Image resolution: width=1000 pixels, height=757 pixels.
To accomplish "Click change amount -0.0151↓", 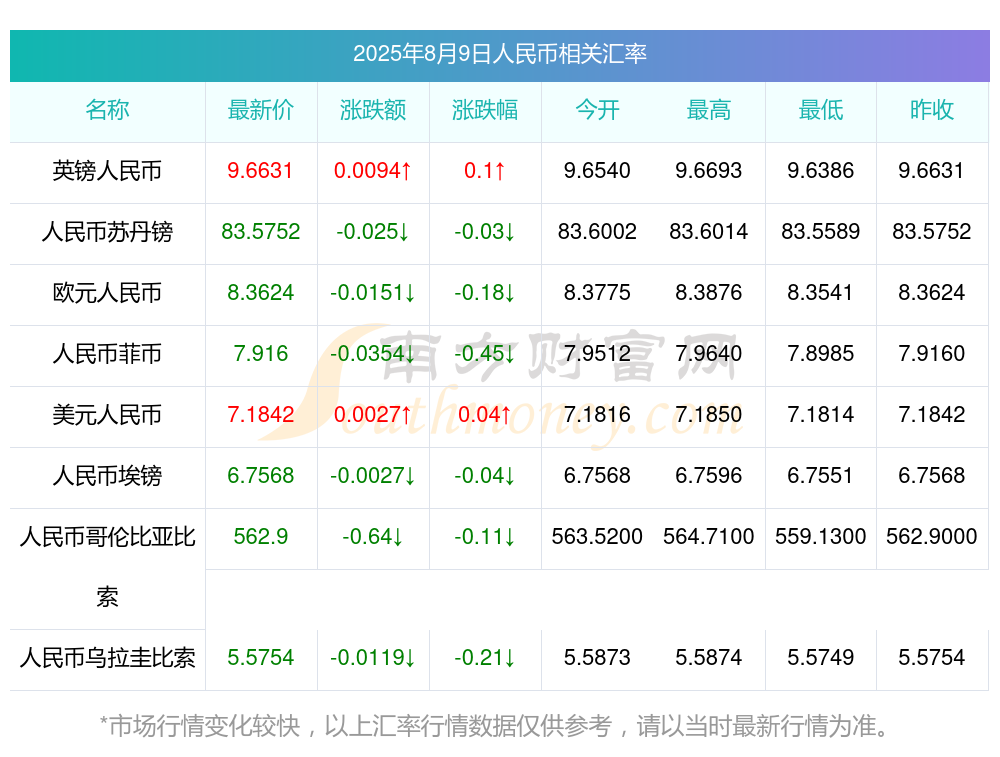I will 373,293.
